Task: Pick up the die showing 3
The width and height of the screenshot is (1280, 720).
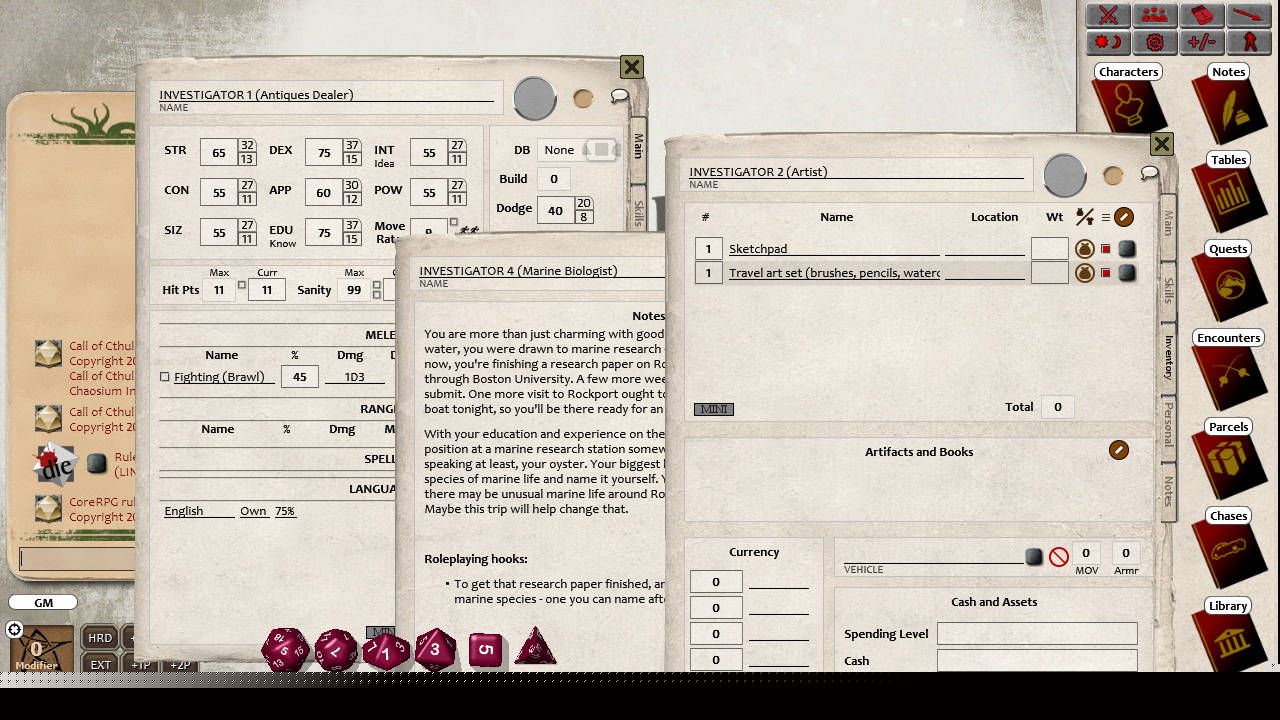Action: click(x=435, y=650)
